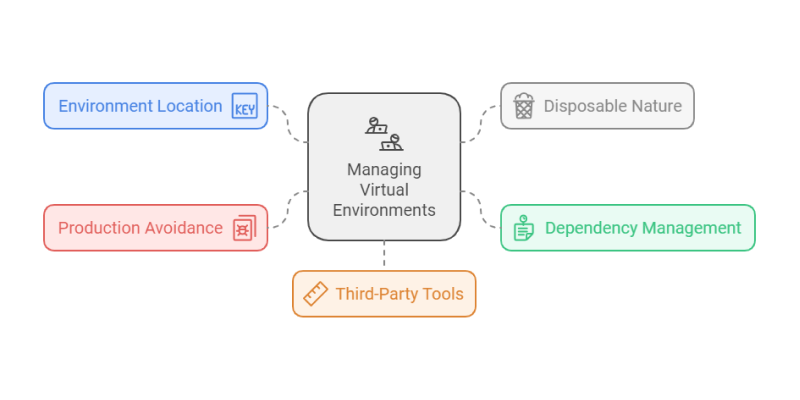Image resolution: width=800 pixels, height=400 pixels.
Task: Click the 'Dependency Management' label
Action: pyautogui.click(x=643, y=228)
